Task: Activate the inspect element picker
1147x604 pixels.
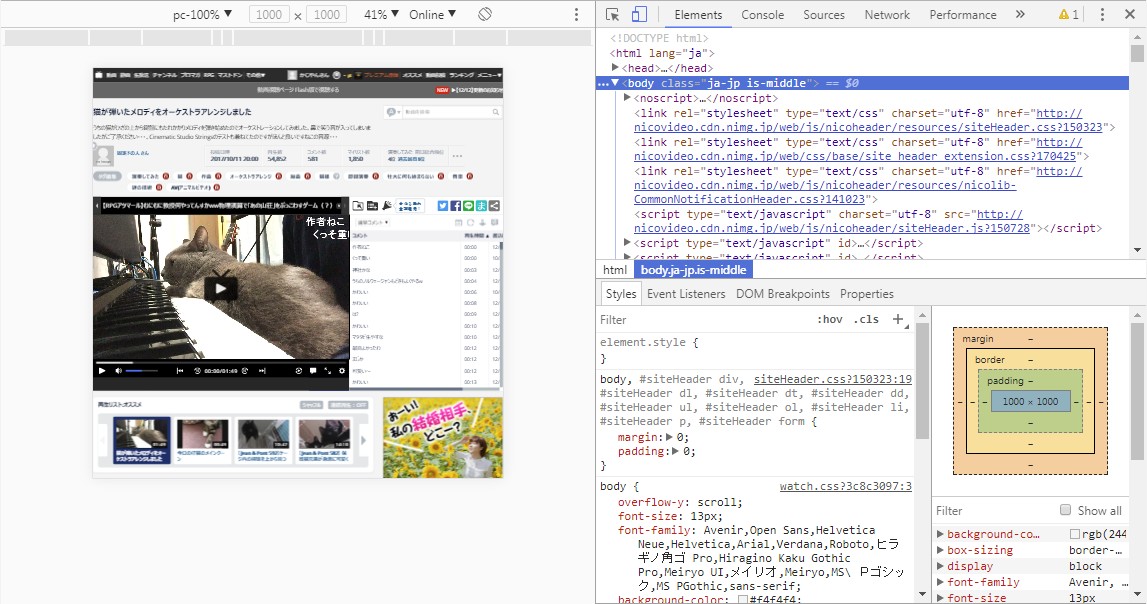Action: point(612,15)
